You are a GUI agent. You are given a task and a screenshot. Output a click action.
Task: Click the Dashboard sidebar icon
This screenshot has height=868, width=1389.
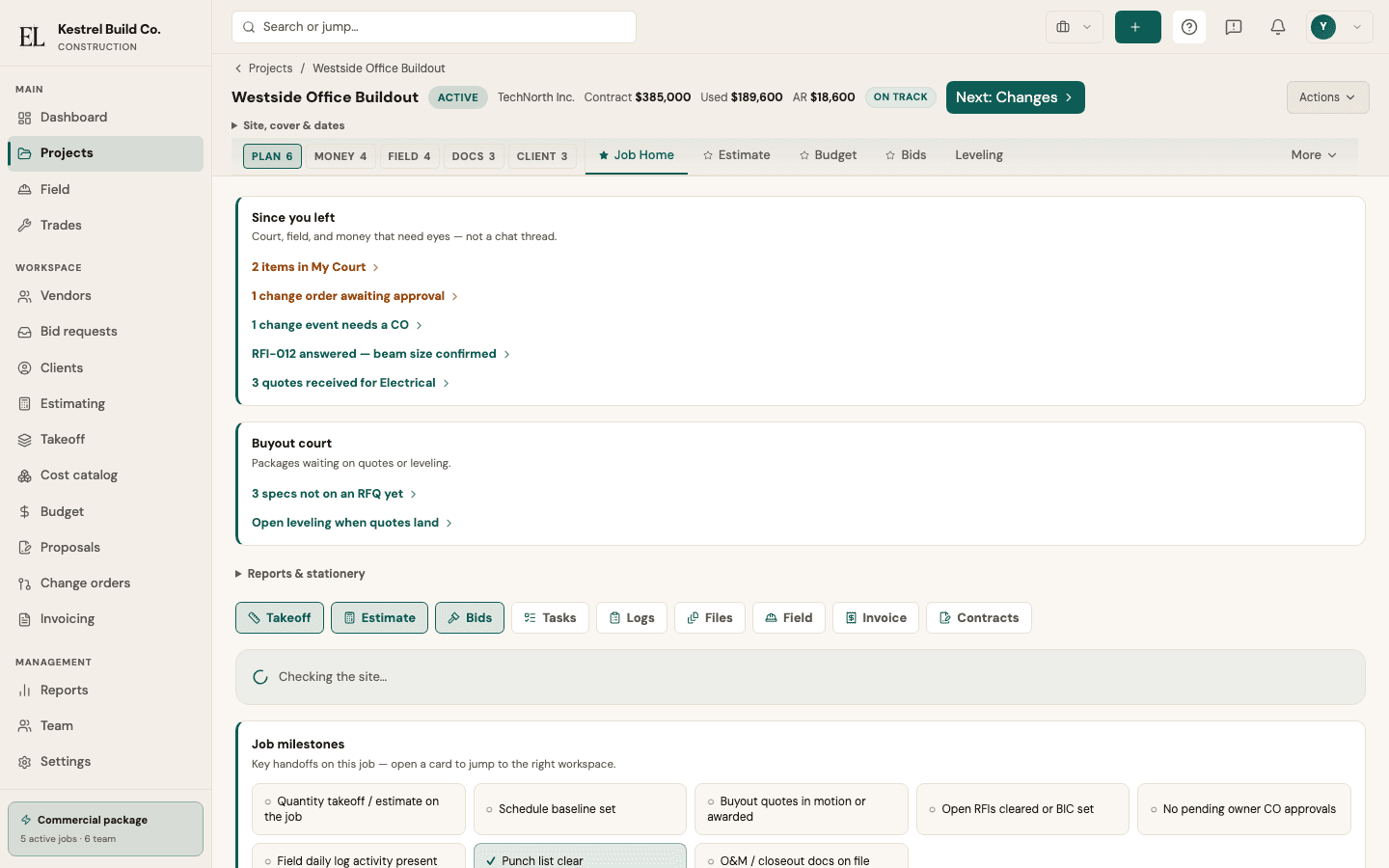point(25,118)
